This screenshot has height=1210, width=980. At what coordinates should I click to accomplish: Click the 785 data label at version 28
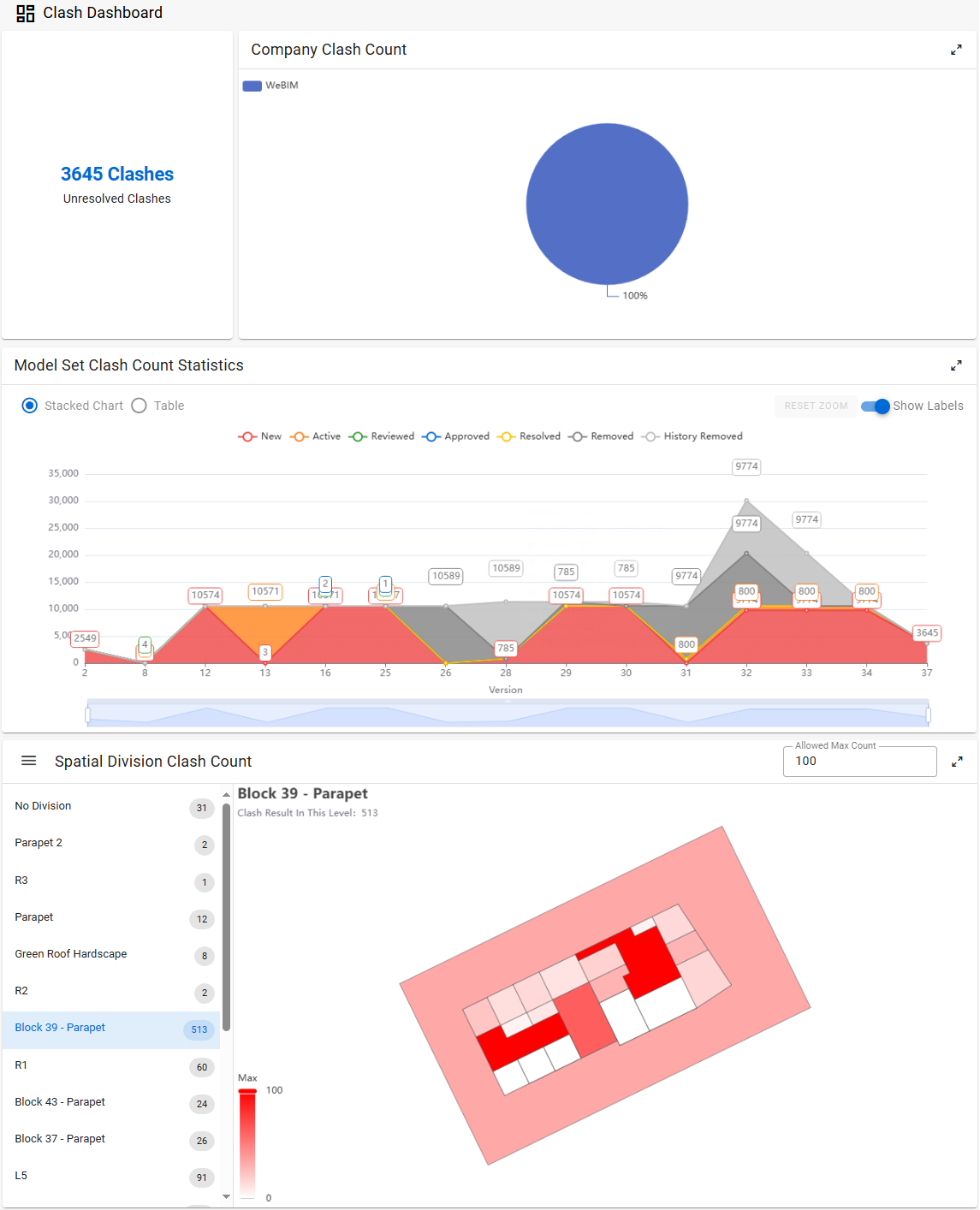coord(506,649)
